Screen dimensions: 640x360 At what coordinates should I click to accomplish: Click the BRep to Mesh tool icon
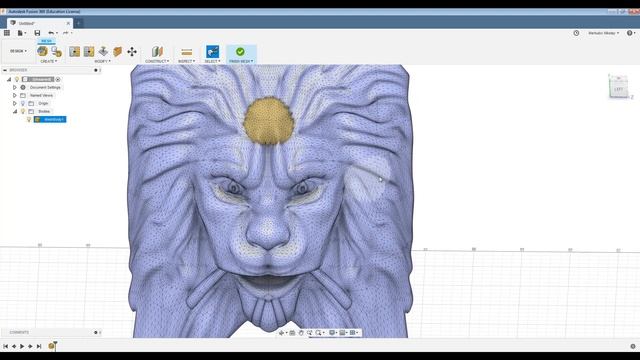(56, 51)
